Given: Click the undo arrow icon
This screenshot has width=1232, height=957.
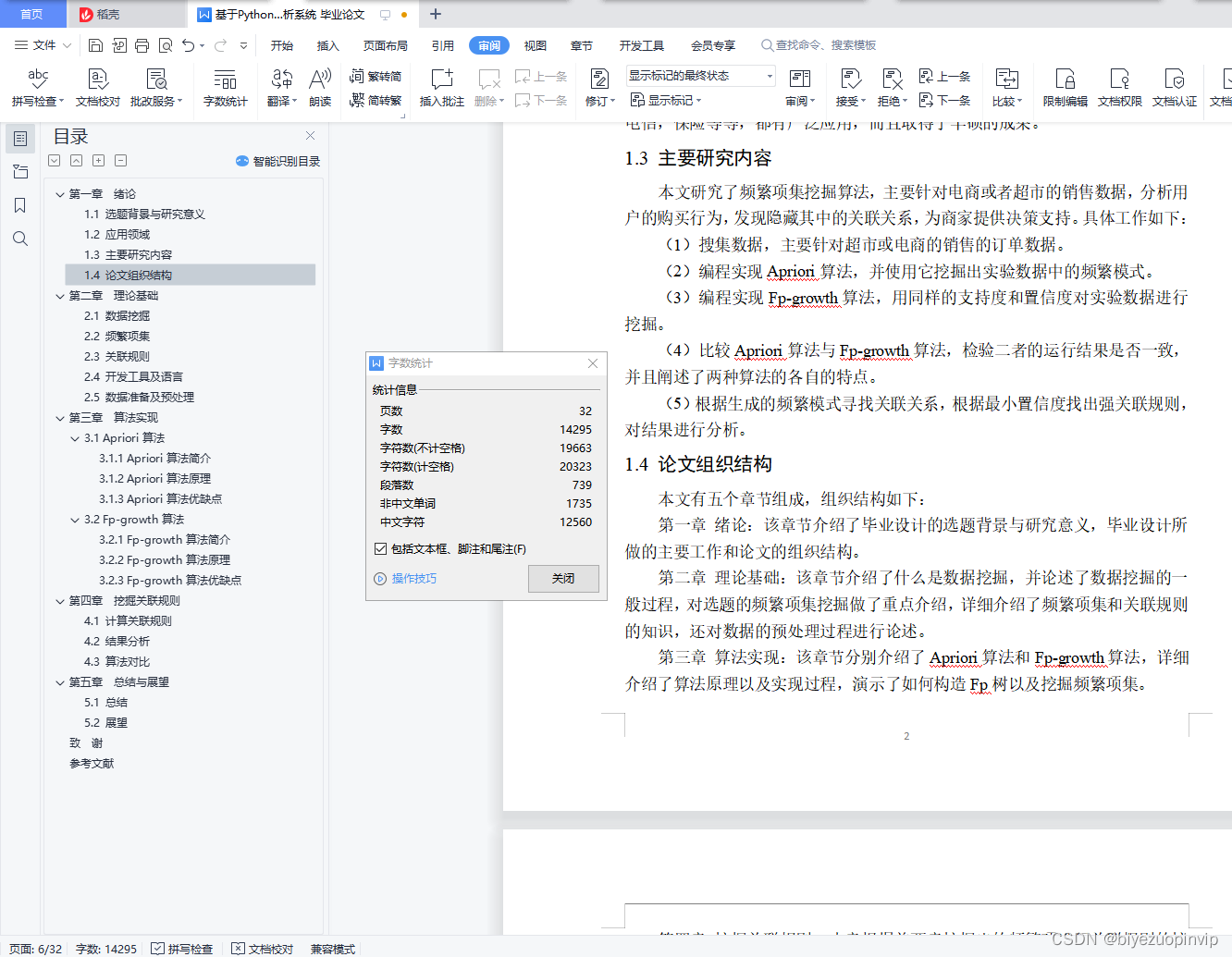Looking at the screenshot, I should tap(189, 44).
